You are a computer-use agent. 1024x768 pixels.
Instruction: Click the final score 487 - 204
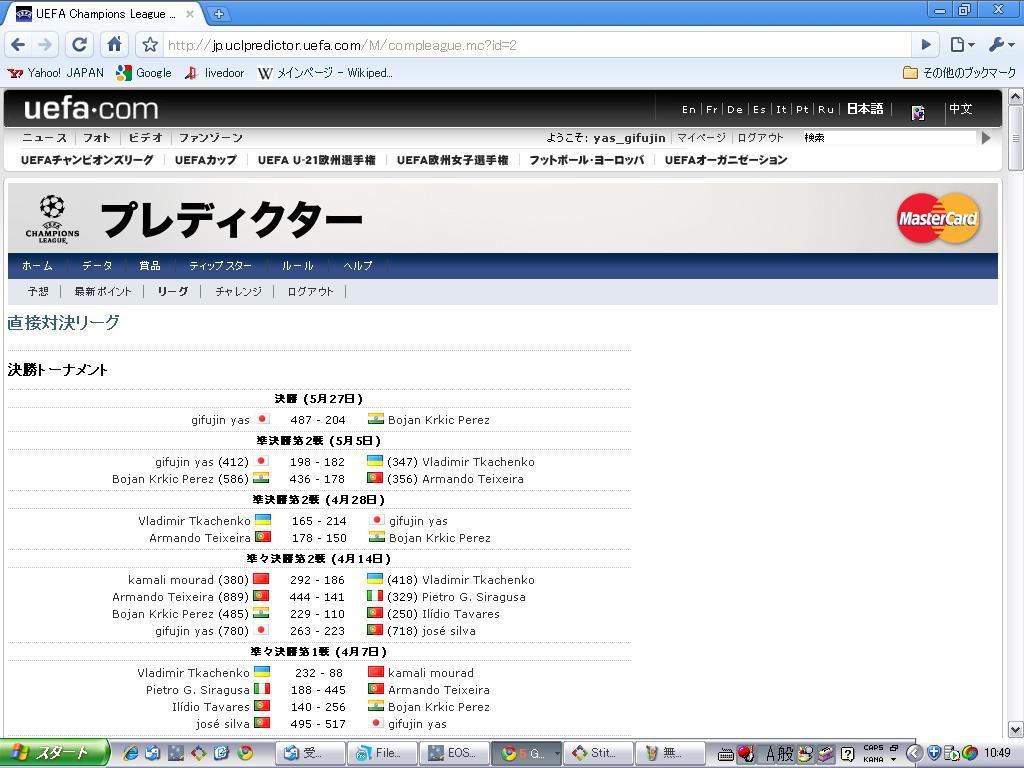[318, 420]
